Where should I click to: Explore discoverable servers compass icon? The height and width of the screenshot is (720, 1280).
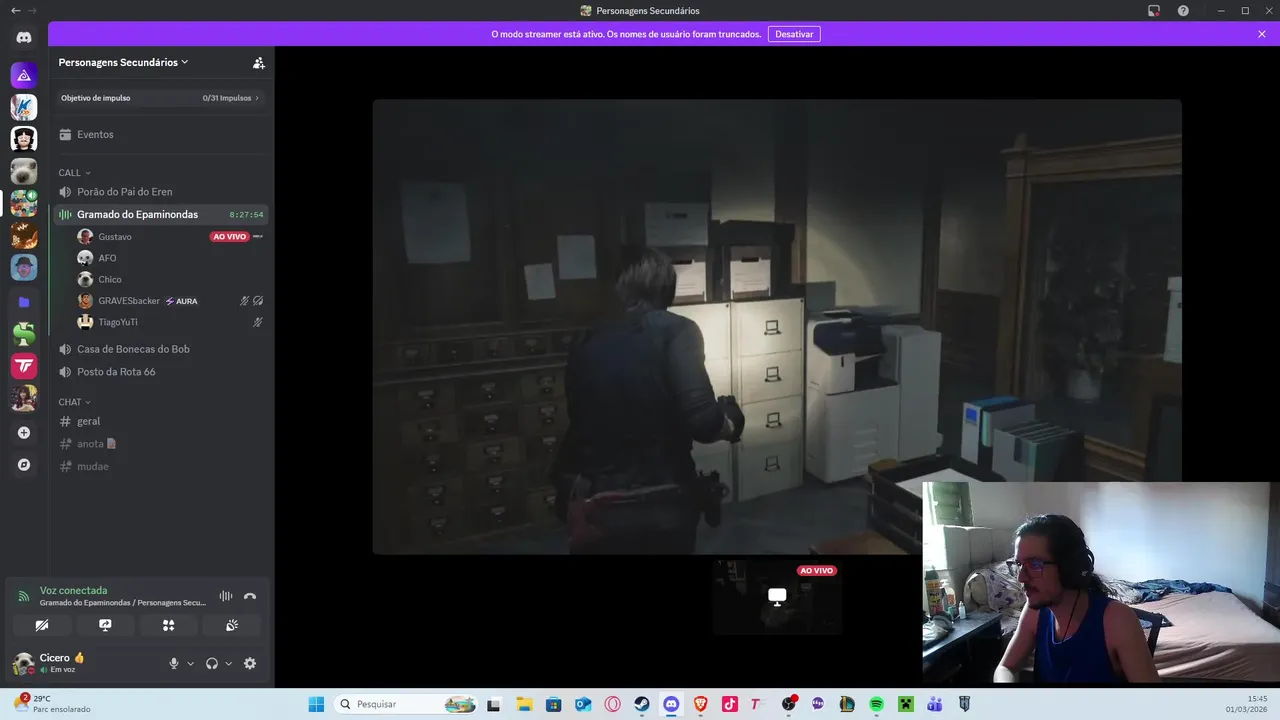pyautogui.click(x=24, y=465)
